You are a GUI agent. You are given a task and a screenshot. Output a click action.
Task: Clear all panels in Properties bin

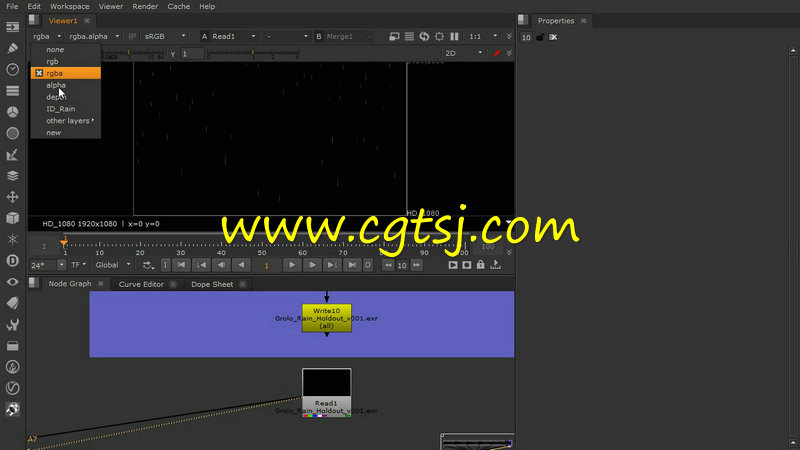(553, 37)
